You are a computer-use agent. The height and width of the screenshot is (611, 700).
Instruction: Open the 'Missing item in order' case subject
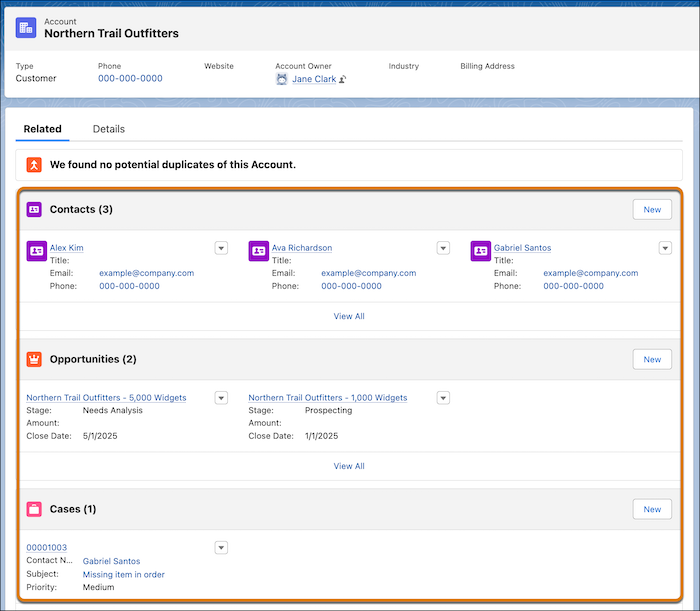coord(124,575)
